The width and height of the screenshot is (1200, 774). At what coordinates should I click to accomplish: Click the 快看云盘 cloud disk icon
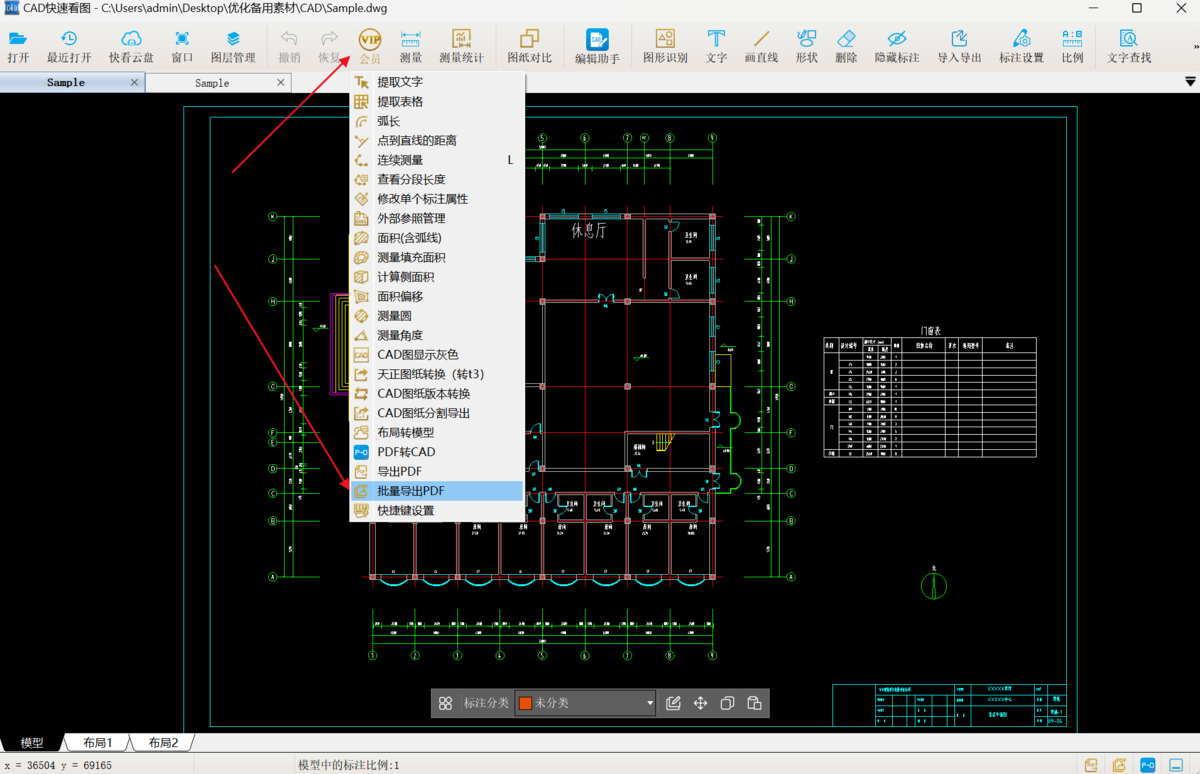(131, 45)
